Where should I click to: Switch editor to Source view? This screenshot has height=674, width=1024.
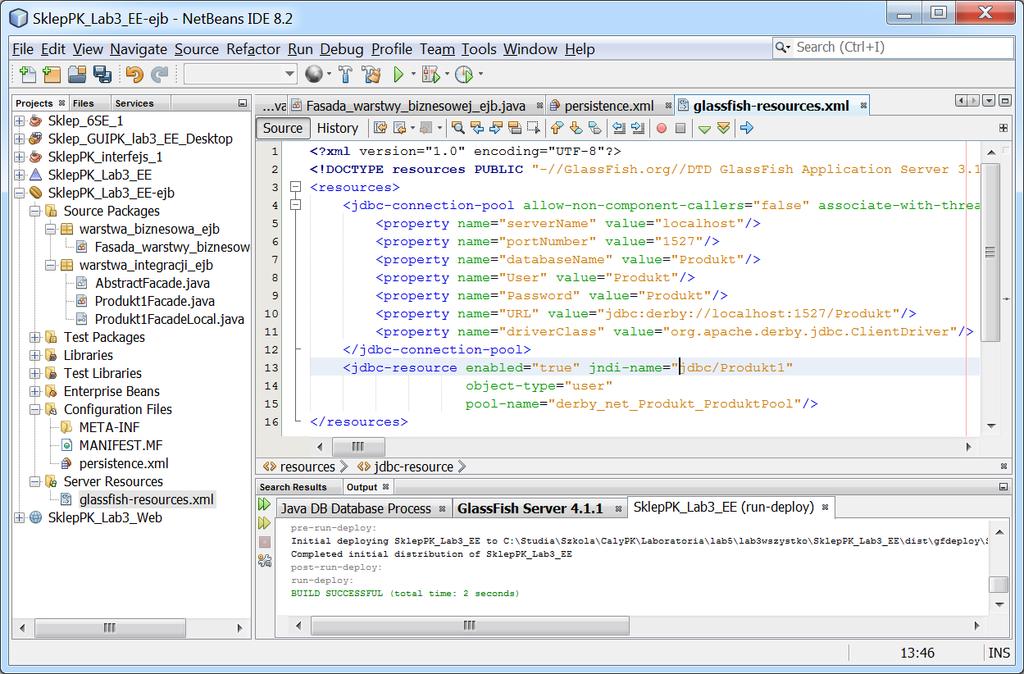(282, 128)
